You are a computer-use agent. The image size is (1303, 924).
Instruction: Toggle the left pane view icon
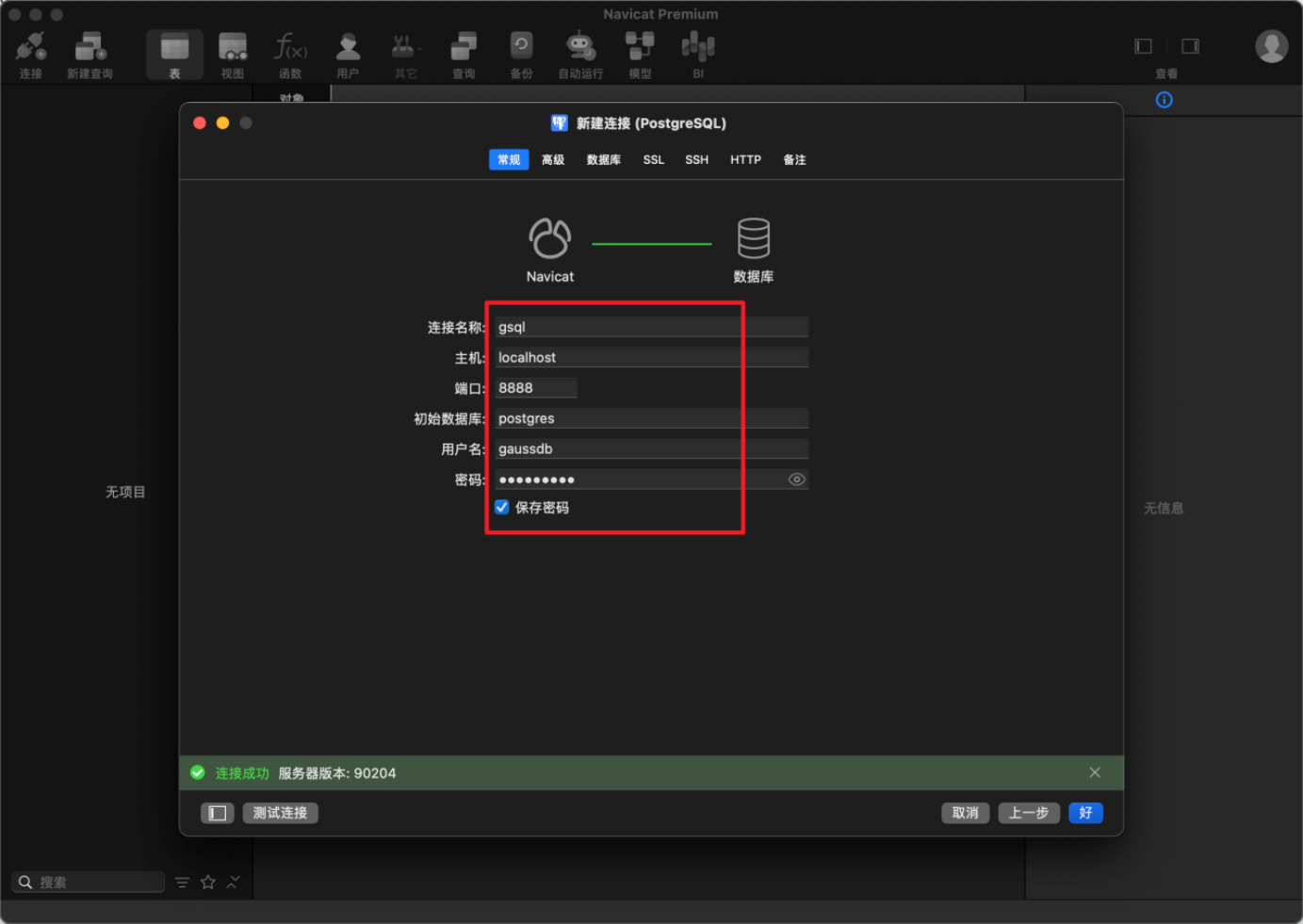[x=1144, y=46]
